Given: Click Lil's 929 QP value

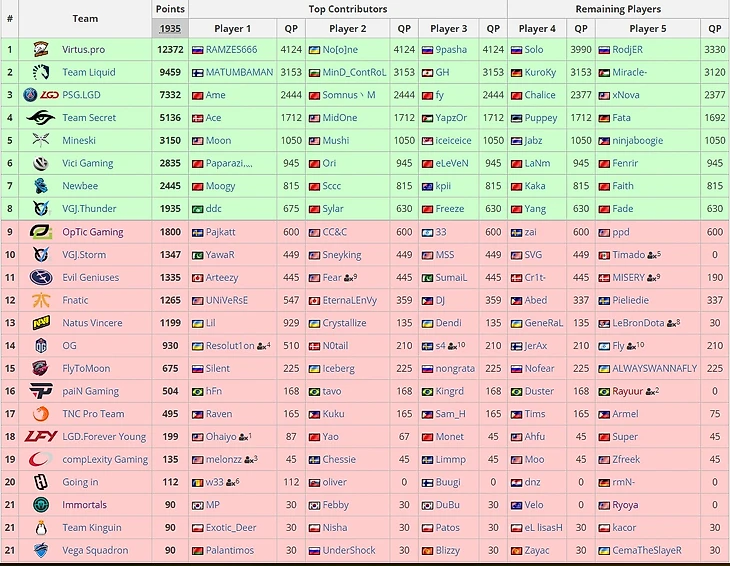Looking at the screenshot, I should pos(291,323).
